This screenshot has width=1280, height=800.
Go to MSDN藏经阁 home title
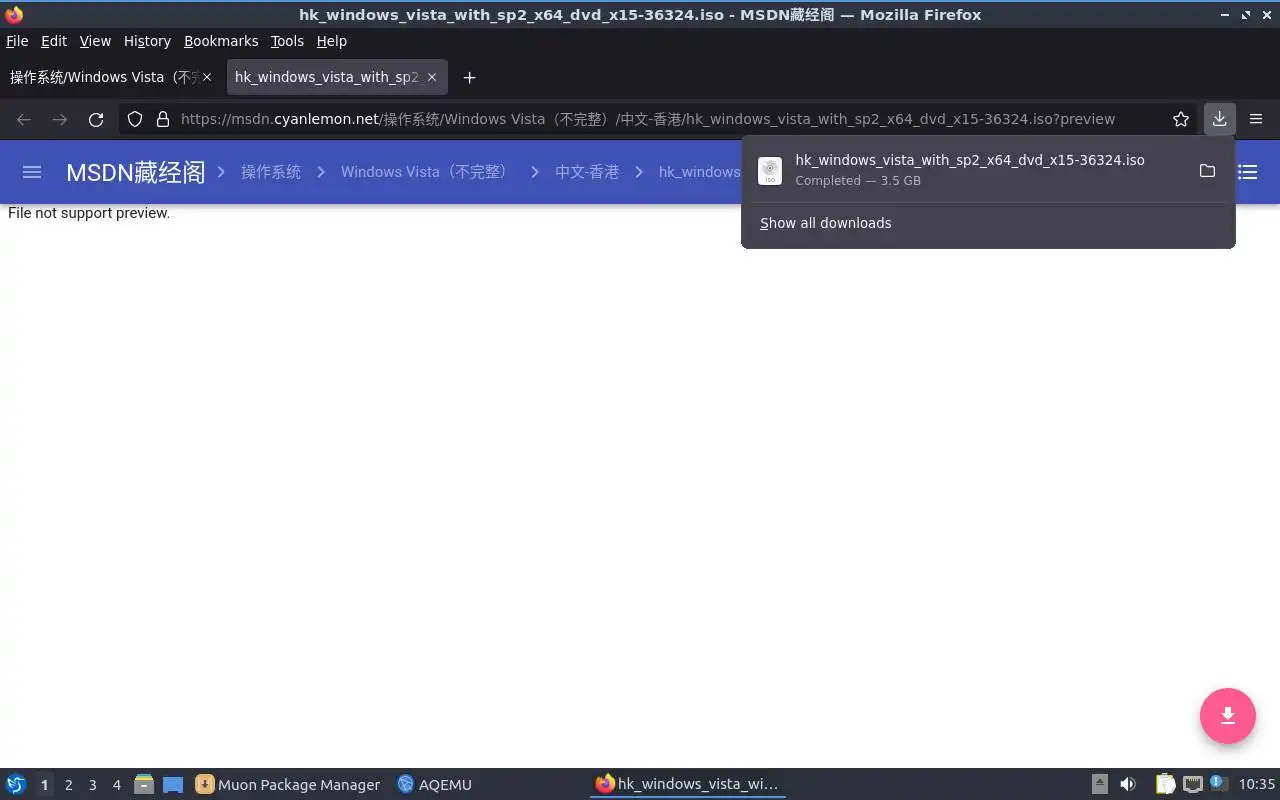point(135,172)
